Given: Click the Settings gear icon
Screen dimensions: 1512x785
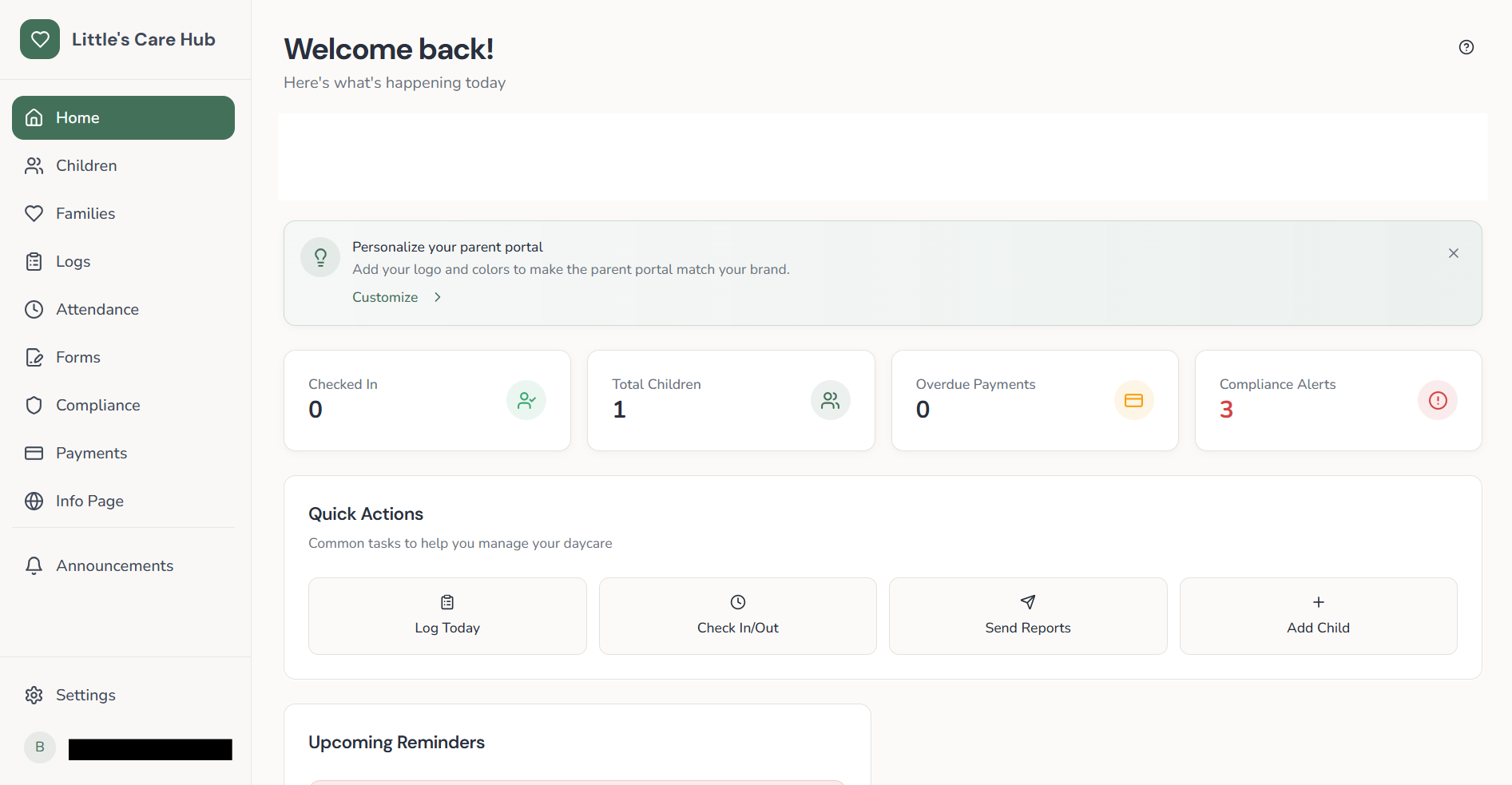Looking at the screenshot, I should [x=34, y=695].
